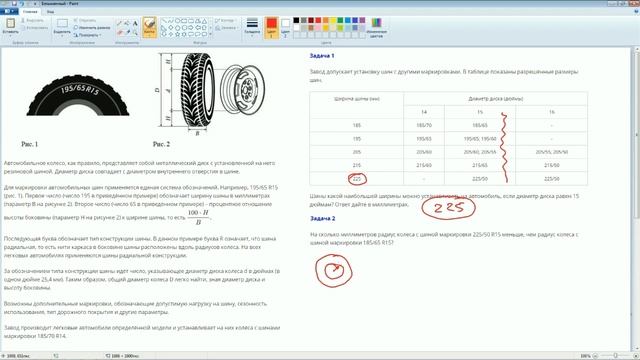Open the Home ribbon tab
Screen dimensions: 640x360
pos(30,11)
